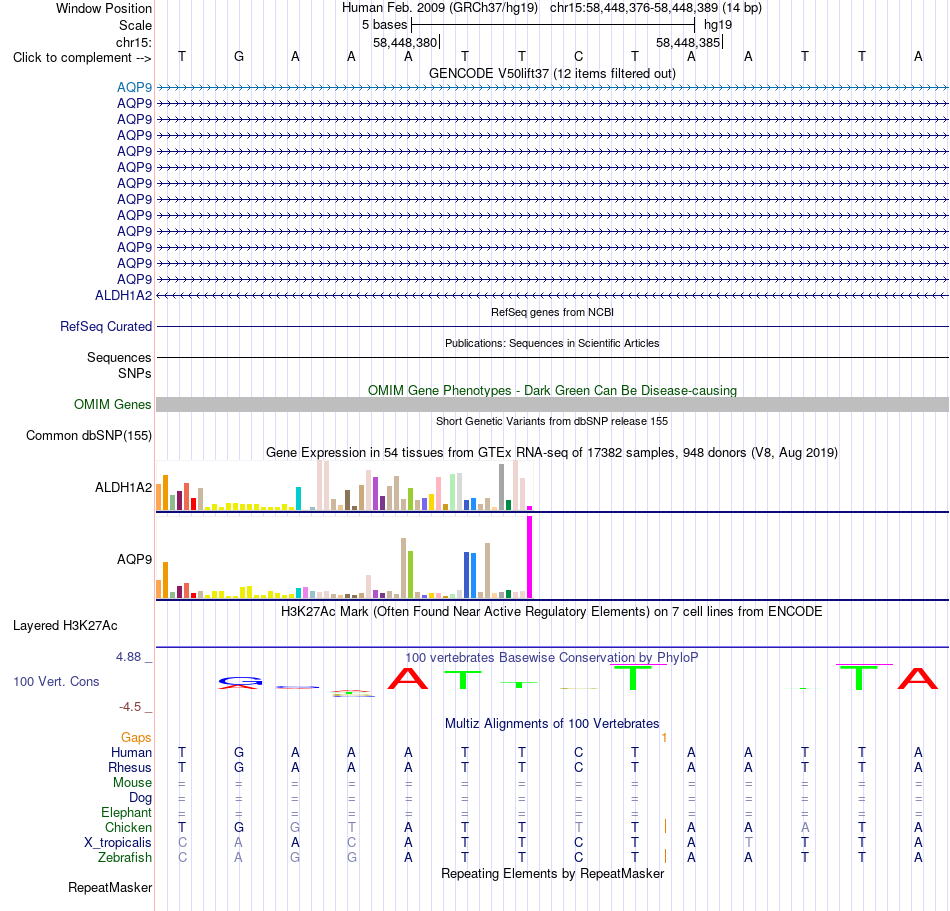Screen dimensions: 950x911
Task: Click the Window Position label
Action: coord(104,8)
